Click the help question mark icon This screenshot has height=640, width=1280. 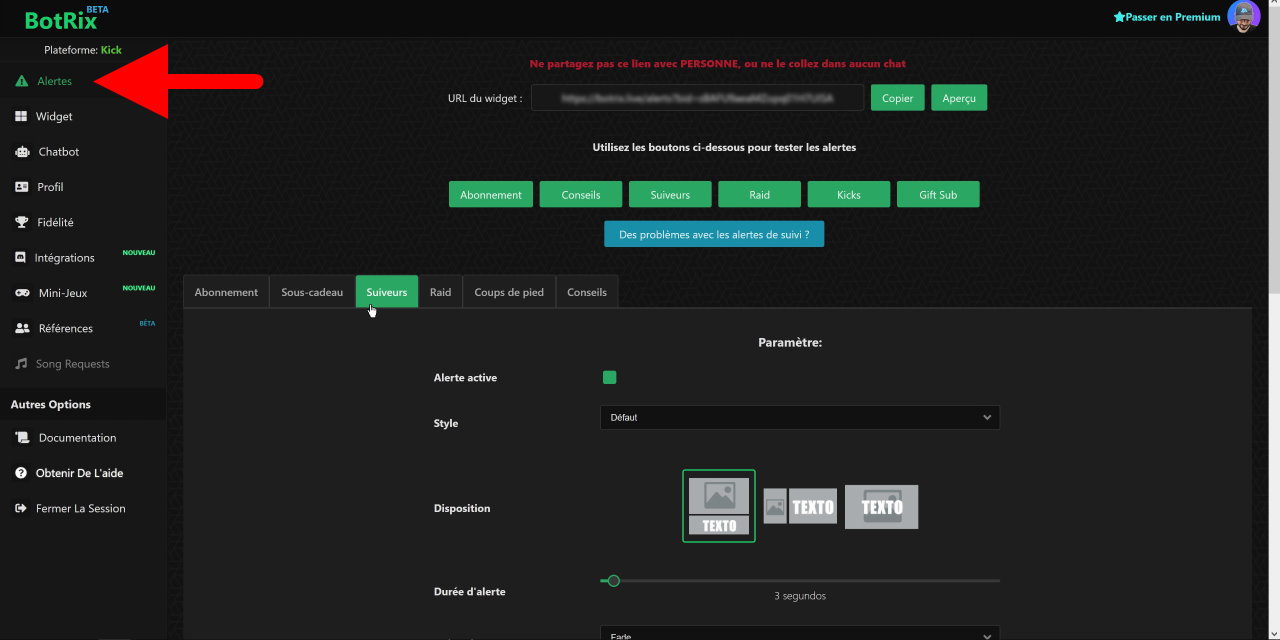[21, 473]
